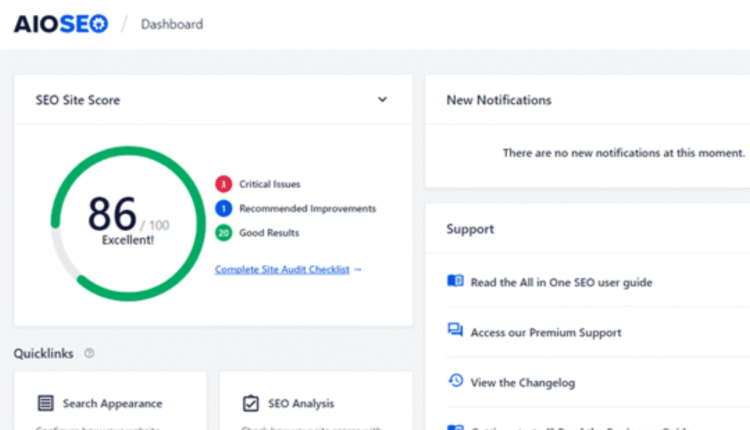This screenshot has width=750, height=430.
Task: Click the no new notifications message
Action: pyautogui.click(x=624, y=153)
